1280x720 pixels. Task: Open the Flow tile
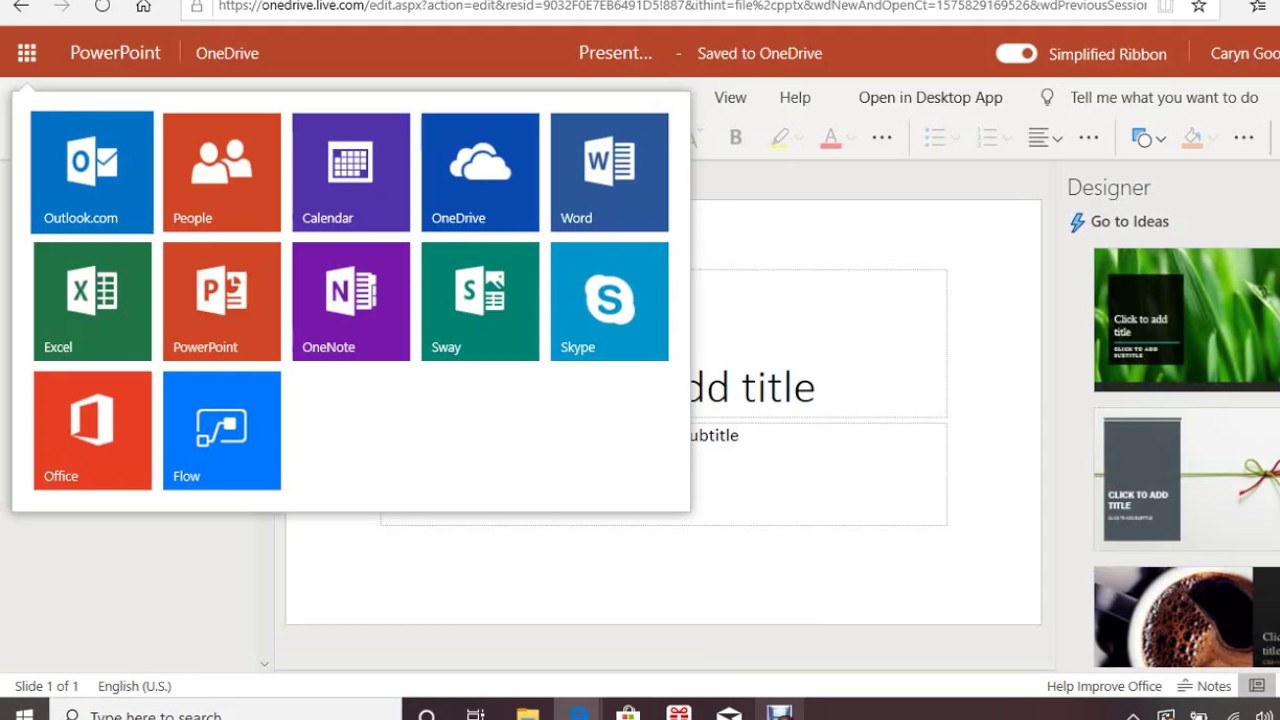[x=222, y=430]
